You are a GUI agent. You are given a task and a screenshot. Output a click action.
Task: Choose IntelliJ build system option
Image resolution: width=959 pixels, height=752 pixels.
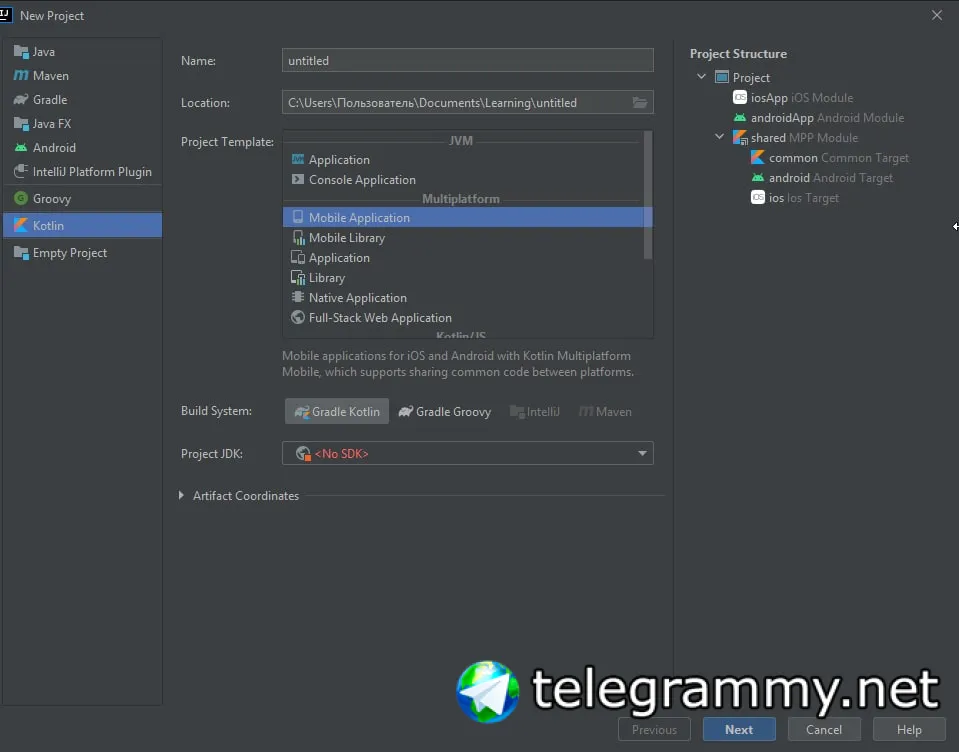click(535, 411)
